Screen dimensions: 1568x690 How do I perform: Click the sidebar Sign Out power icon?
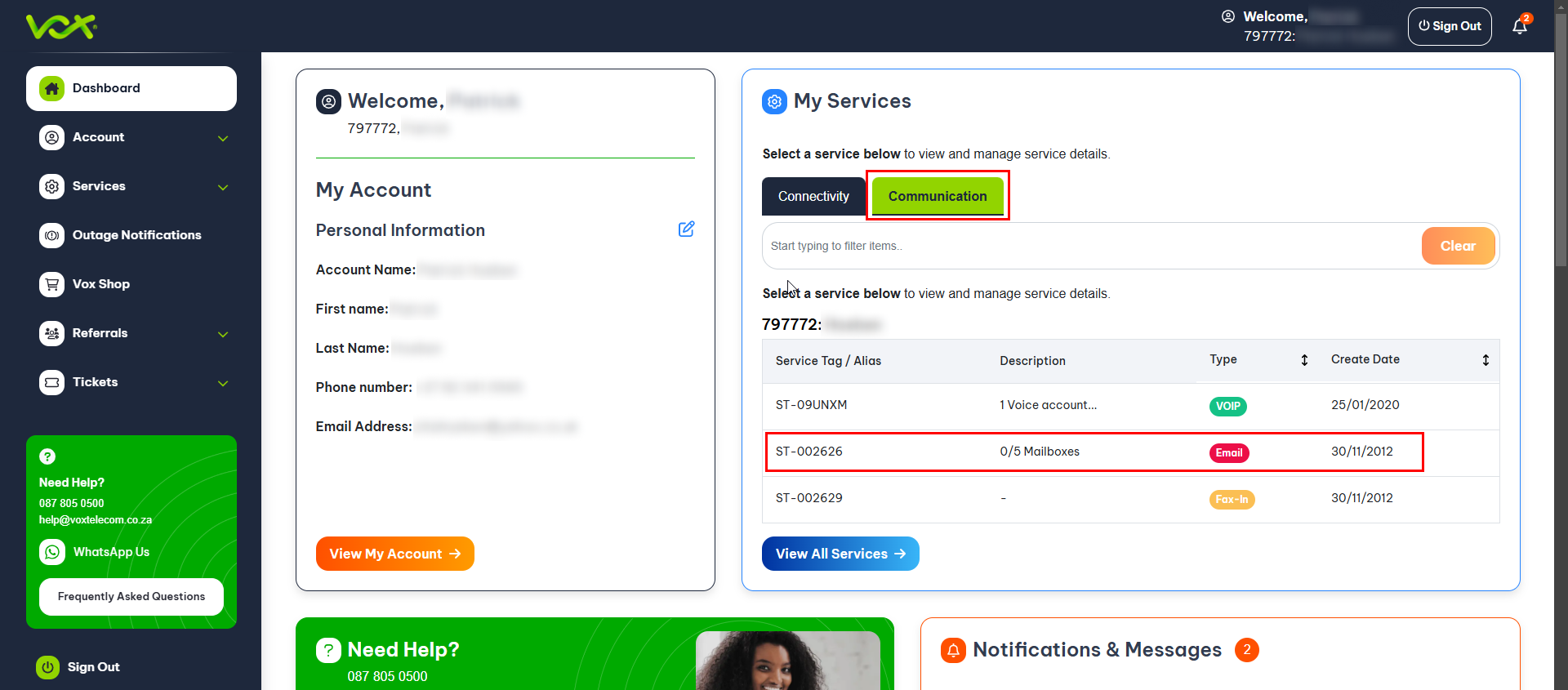pyautogui.click(x=48, y=667)
